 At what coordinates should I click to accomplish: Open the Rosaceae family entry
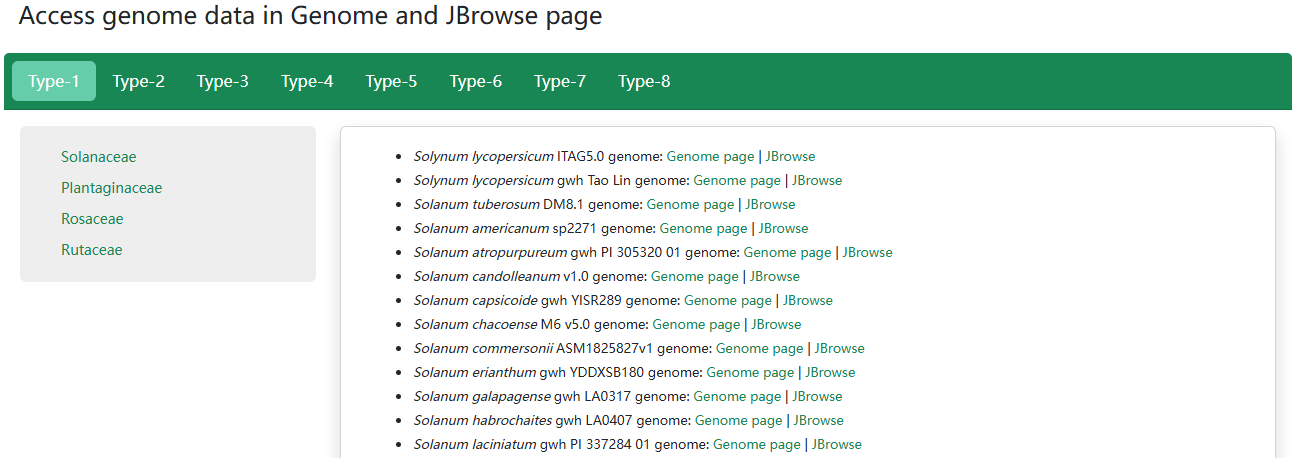(92, 219)
